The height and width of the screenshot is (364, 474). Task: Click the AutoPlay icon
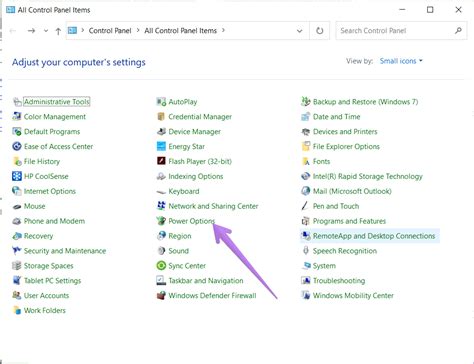[x=161, y=102]
